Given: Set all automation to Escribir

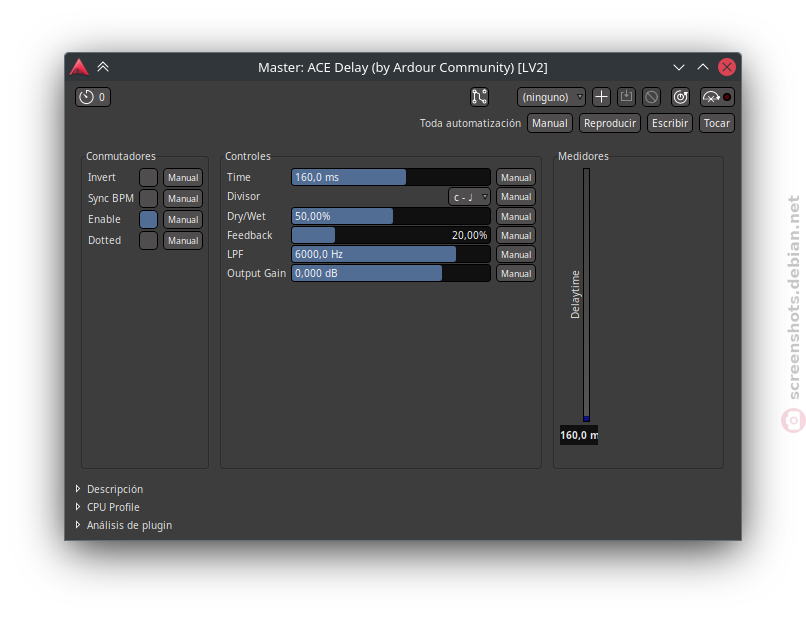Looking at the screenshot, I should (670, 123).
